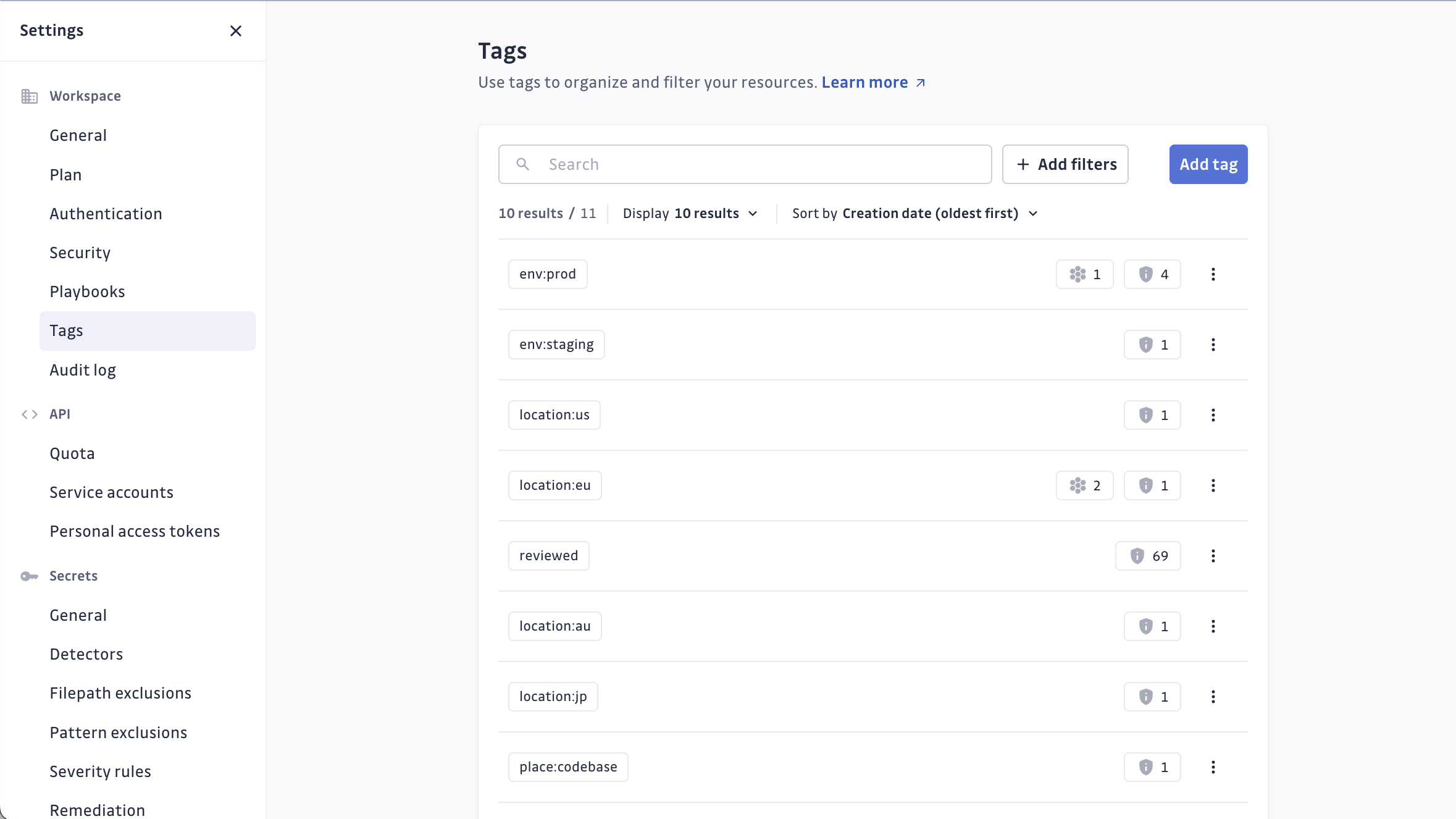The image size is (1456, 819).
Task: Select Tags in the sidebar
Action: pos(147,331)
